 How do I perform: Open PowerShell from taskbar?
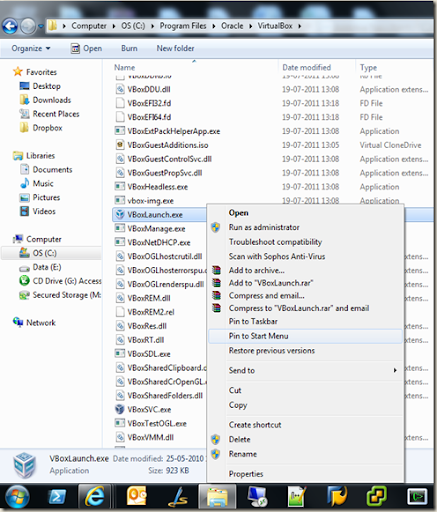(x=57, y=497)
